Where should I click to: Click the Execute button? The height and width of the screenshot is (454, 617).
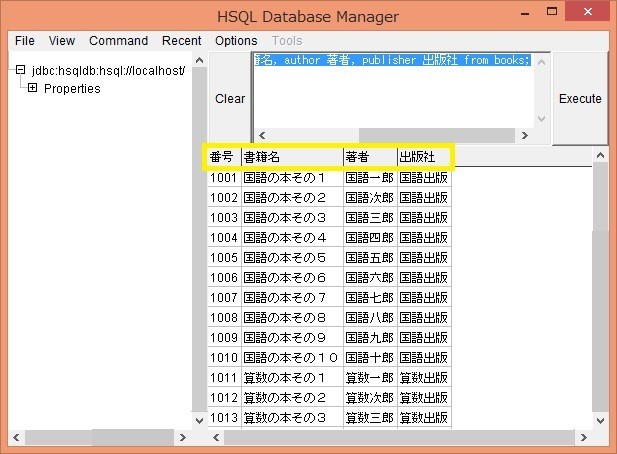[580, 98]
